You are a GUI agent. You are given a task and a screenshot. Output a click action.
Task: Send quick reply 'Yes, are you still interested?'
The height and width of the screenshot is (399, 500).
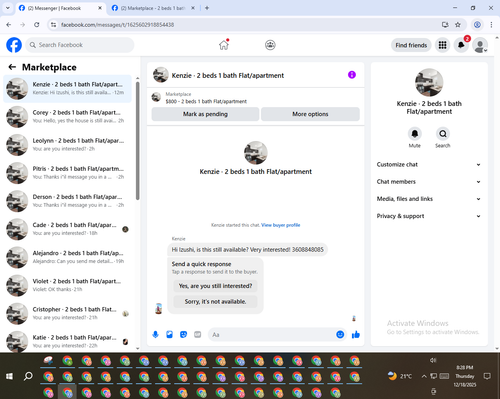tap(215, 286)
